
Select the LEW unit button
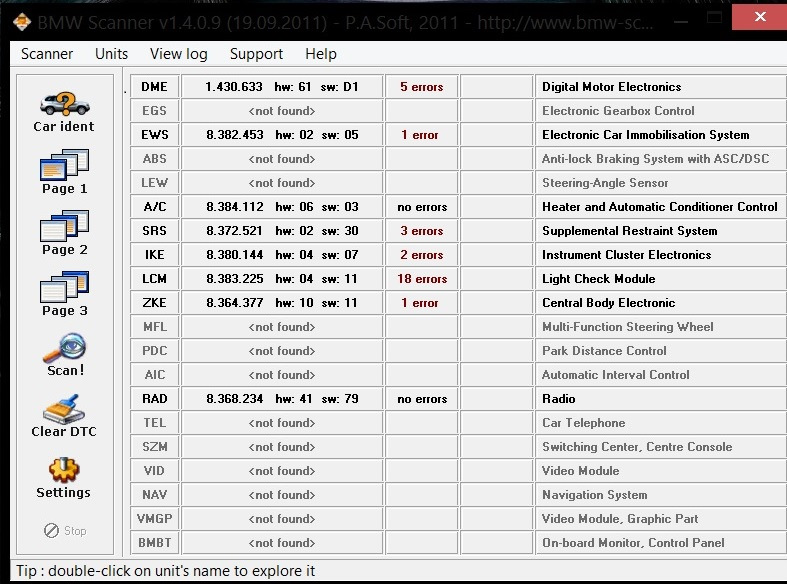(155, 183)
